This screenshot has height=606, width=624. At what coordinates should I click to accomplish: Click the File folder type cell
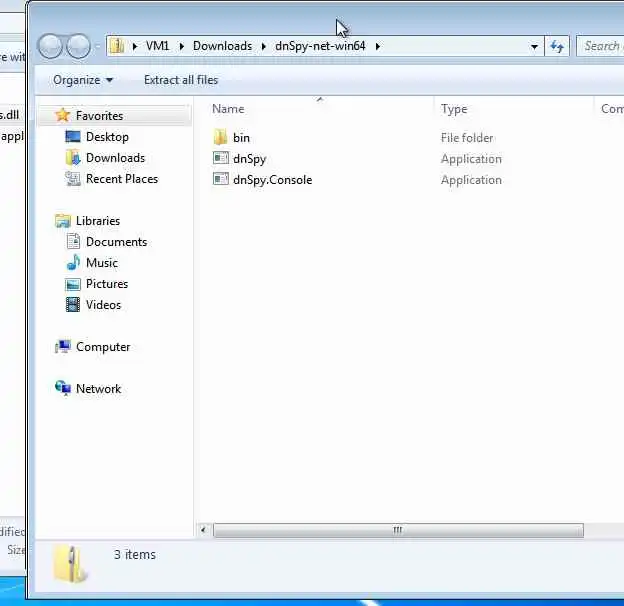pyautogui.click(x=467, y=138)
